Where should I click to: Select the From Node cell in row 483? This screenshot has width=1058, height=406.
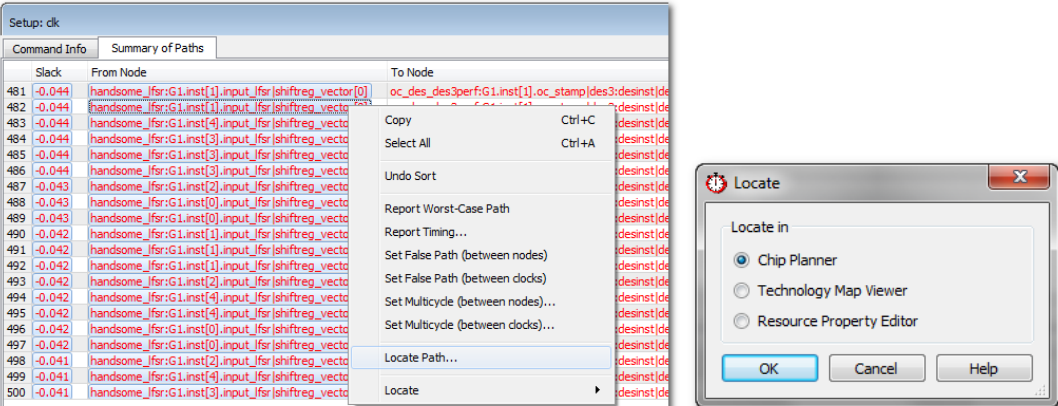pos(219,123)
